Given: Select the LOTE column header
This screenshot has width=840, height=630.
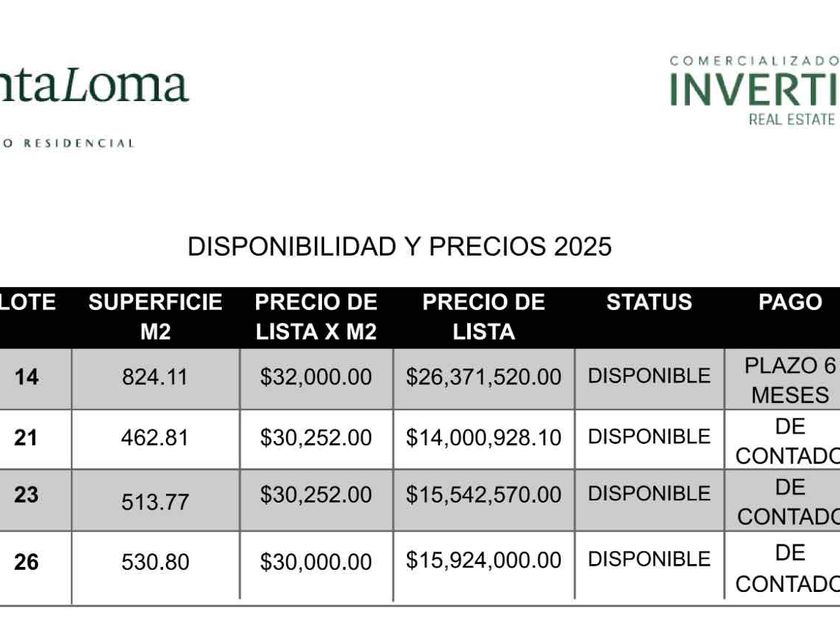Looking at the screenshot, I should [x=27, y=302].
